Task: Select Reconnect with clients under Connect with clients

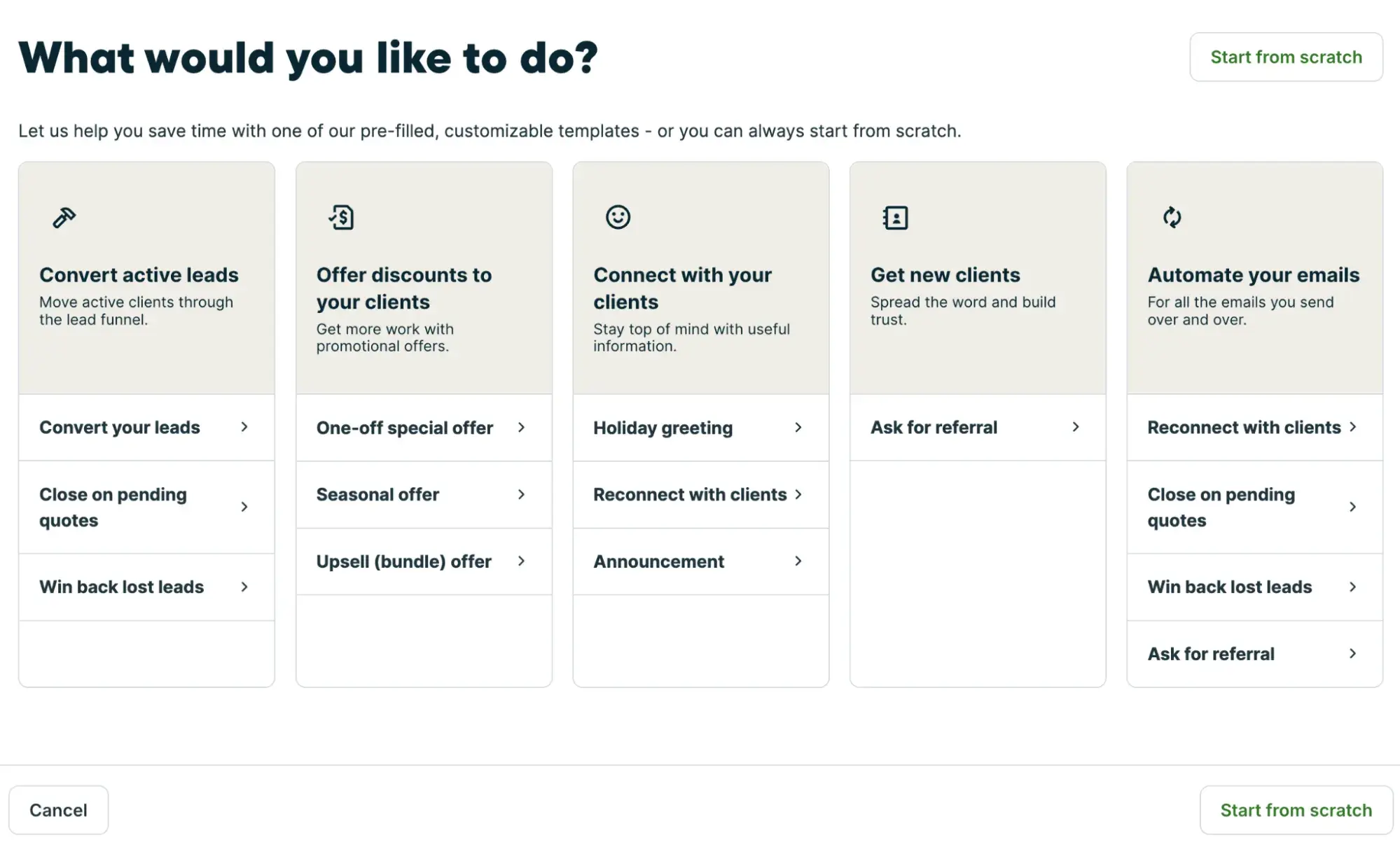Action: click(x=691, y=494)
